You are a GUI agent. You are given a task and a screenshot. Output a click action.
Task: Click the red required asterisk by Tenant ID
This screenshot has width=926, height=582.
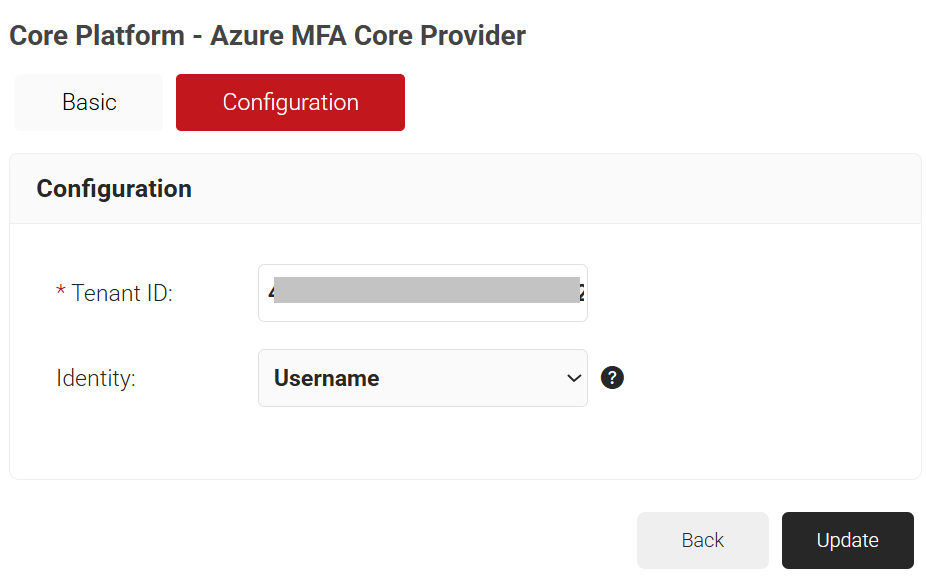point(61,292)
